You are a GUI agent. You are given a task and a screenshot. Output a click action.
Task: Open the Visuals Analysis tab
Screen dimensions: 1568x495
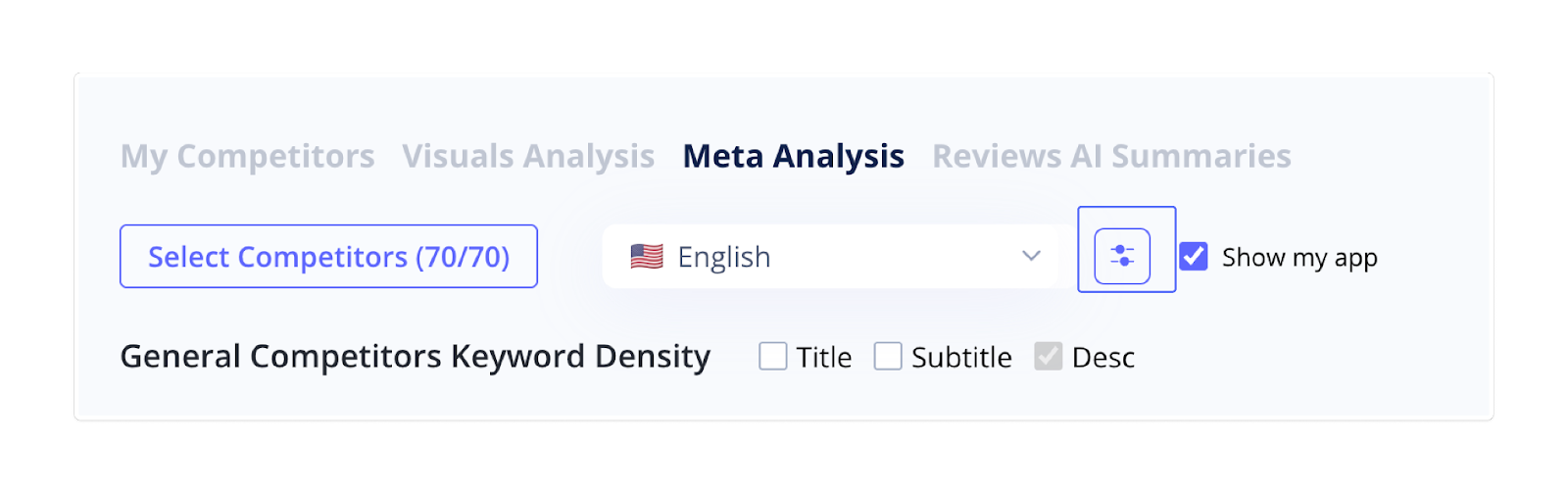pyautogui.click(x=528, y=156)
